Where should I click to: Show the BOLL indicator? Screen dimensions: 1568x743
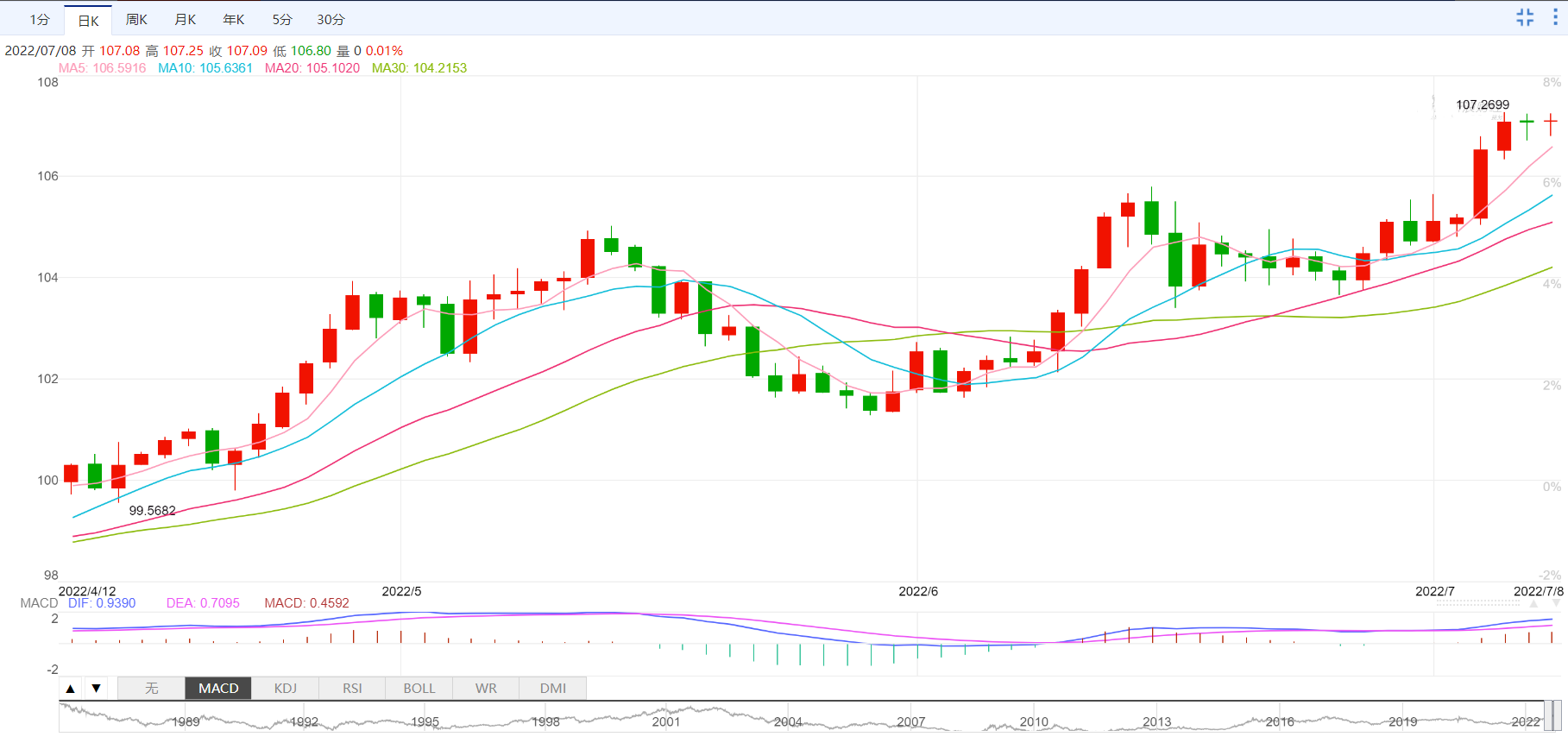point(419,688)
